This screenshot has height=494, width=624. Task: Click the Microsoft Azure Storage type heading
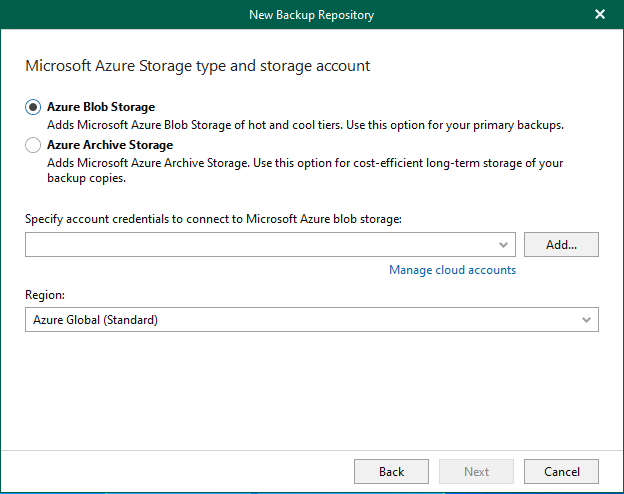197,66
